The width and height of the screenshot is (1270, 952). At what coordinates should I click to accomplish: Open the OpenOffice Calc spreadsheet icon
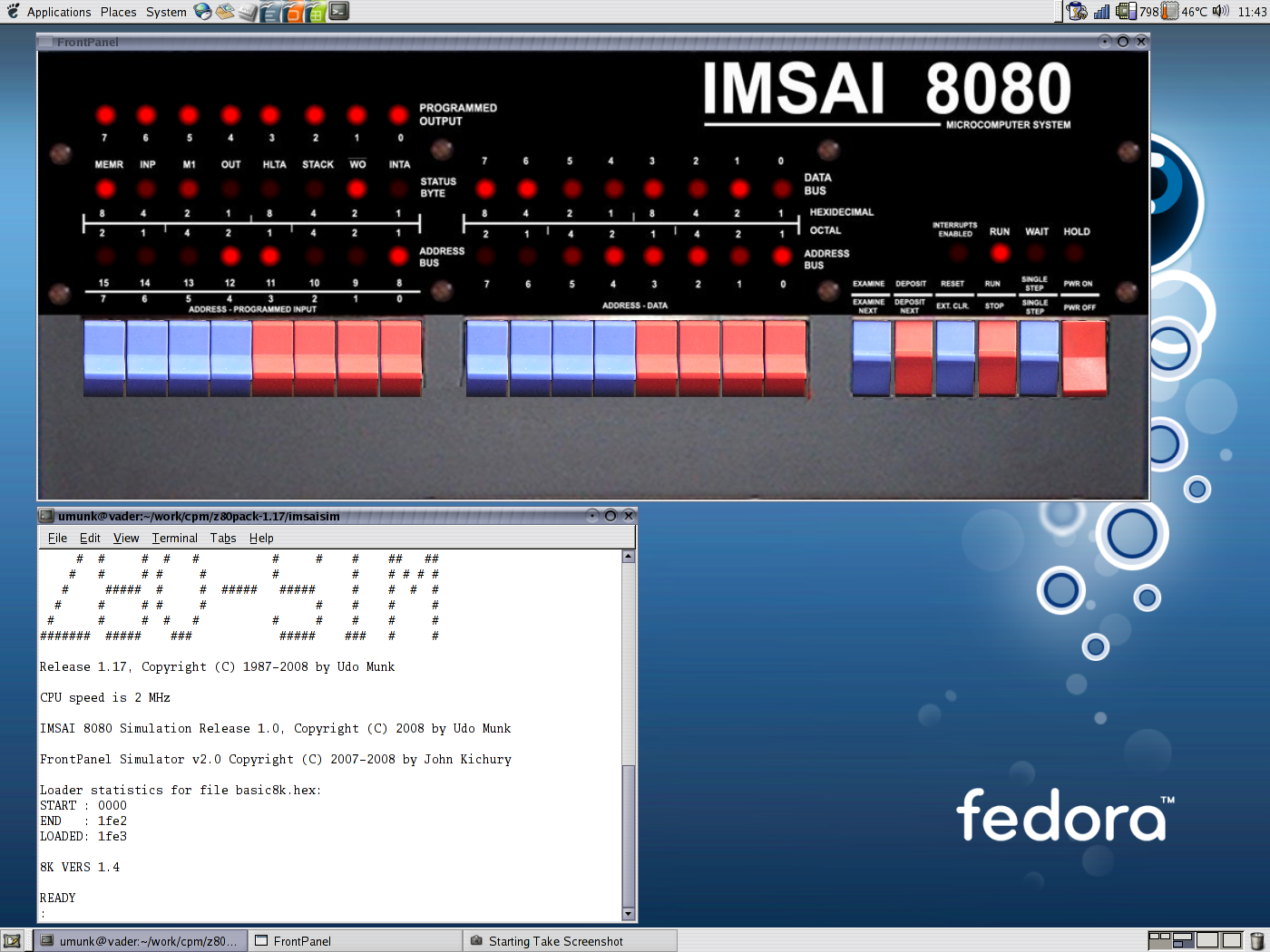tap(313, 12)
